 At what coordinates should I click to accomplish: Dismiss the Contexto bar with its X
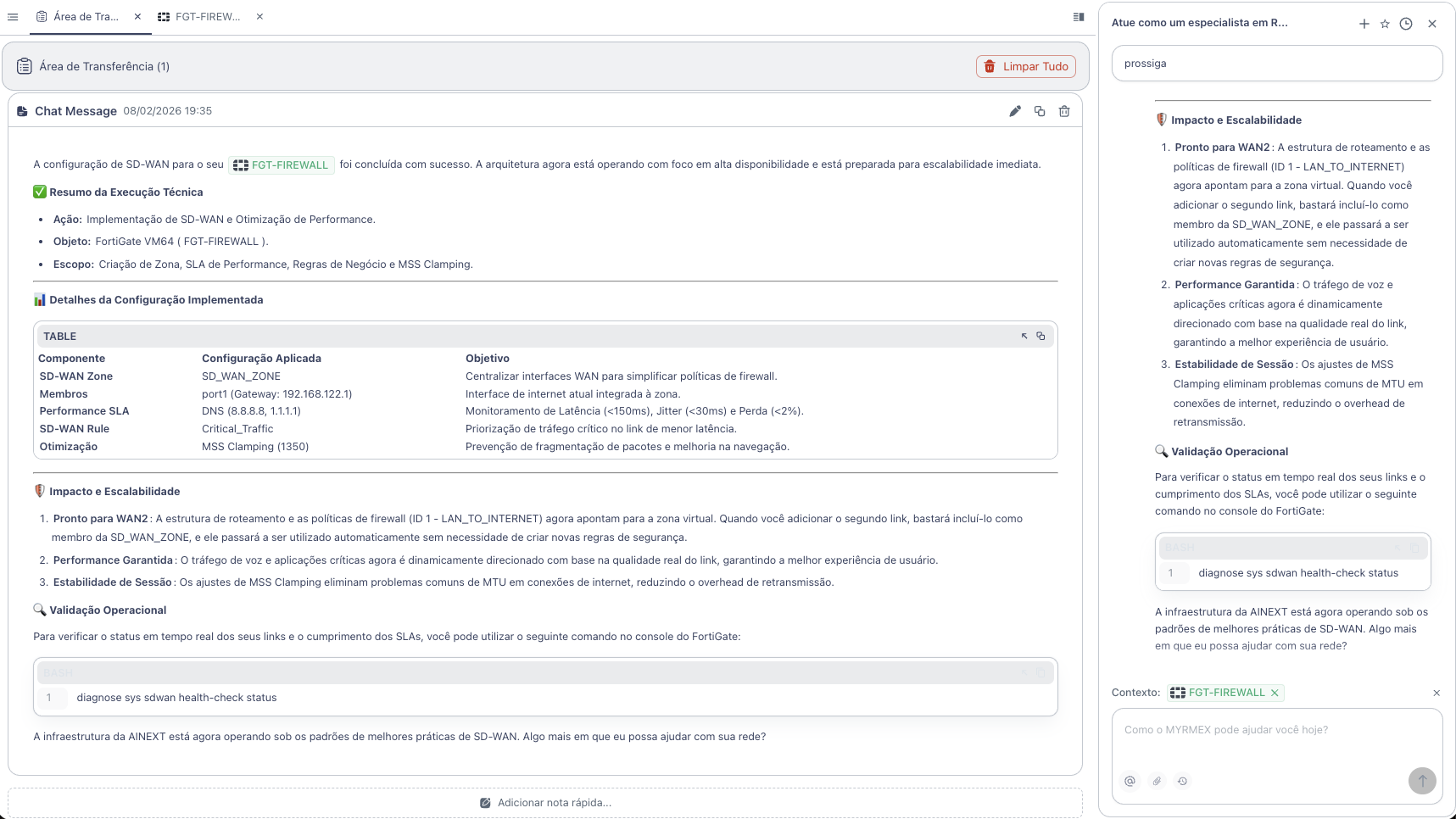pyautogui.click(x=1436, y=693)
